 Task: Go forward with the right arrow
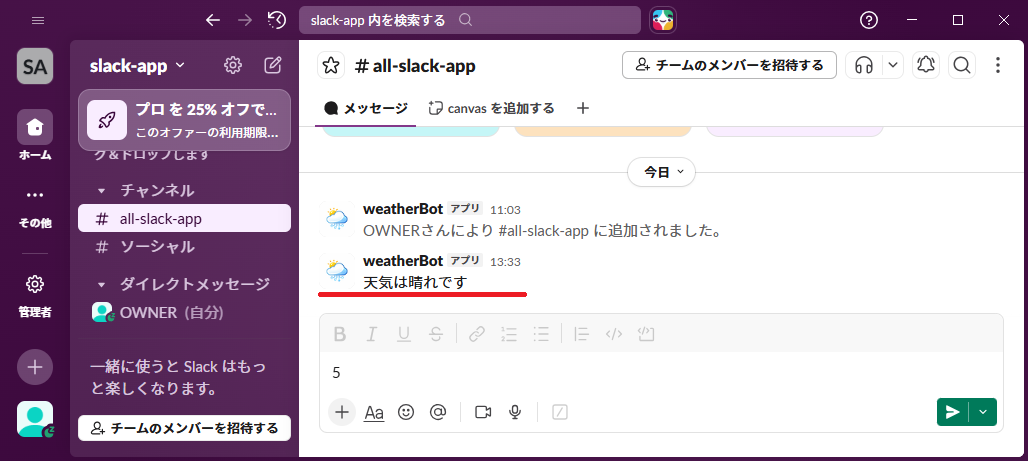(x=245, y=20)
